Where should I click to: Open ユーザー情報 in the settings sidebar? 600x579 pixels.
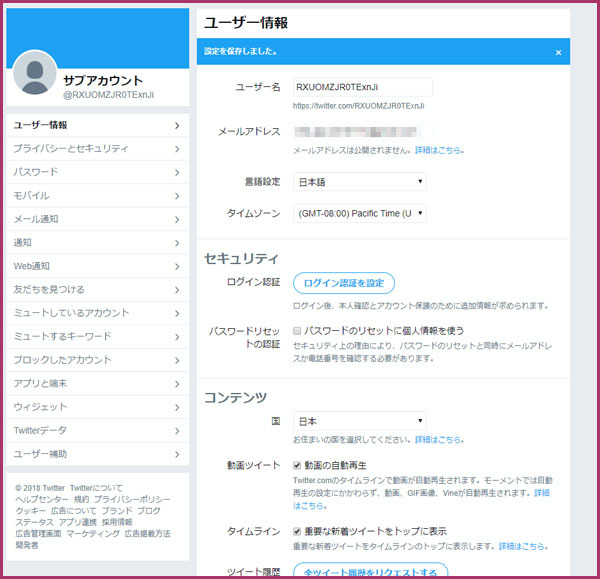click(98, 125)
